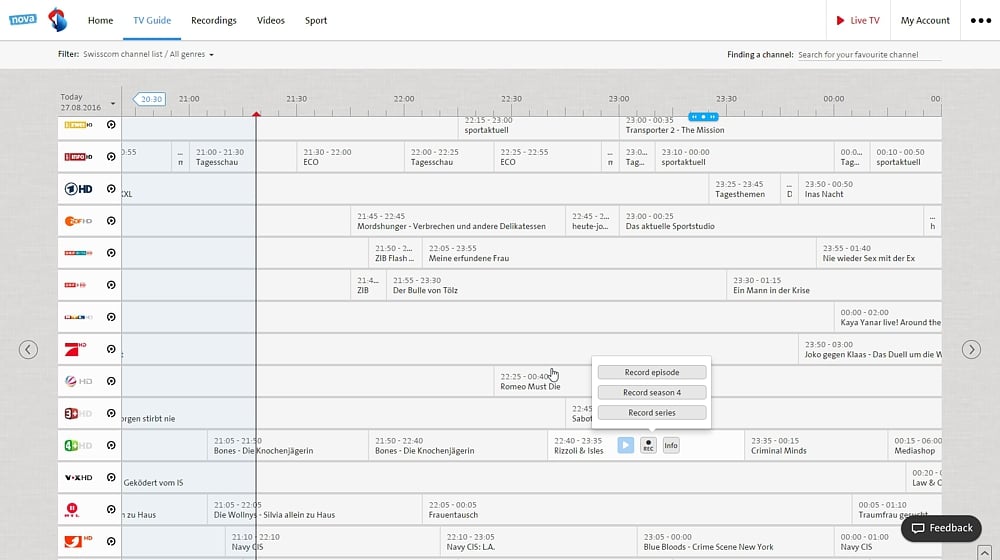The width and height of the screenshot is (1000, 560).
Task: Click the replay icon in the 3+ HD row
Action: (x=111, y=413)
